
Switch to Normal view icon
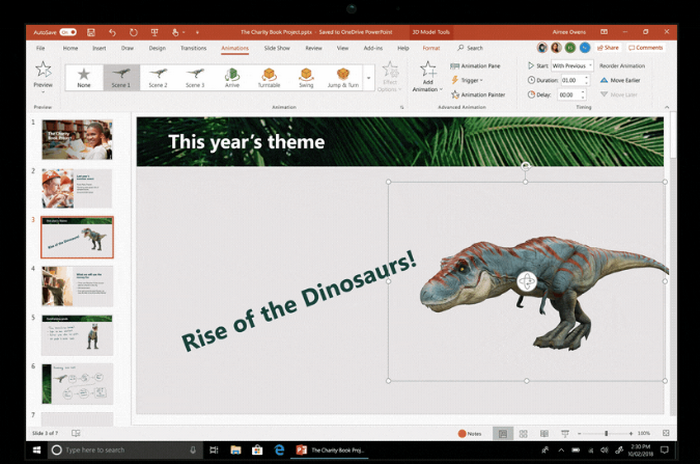(503, 434)
